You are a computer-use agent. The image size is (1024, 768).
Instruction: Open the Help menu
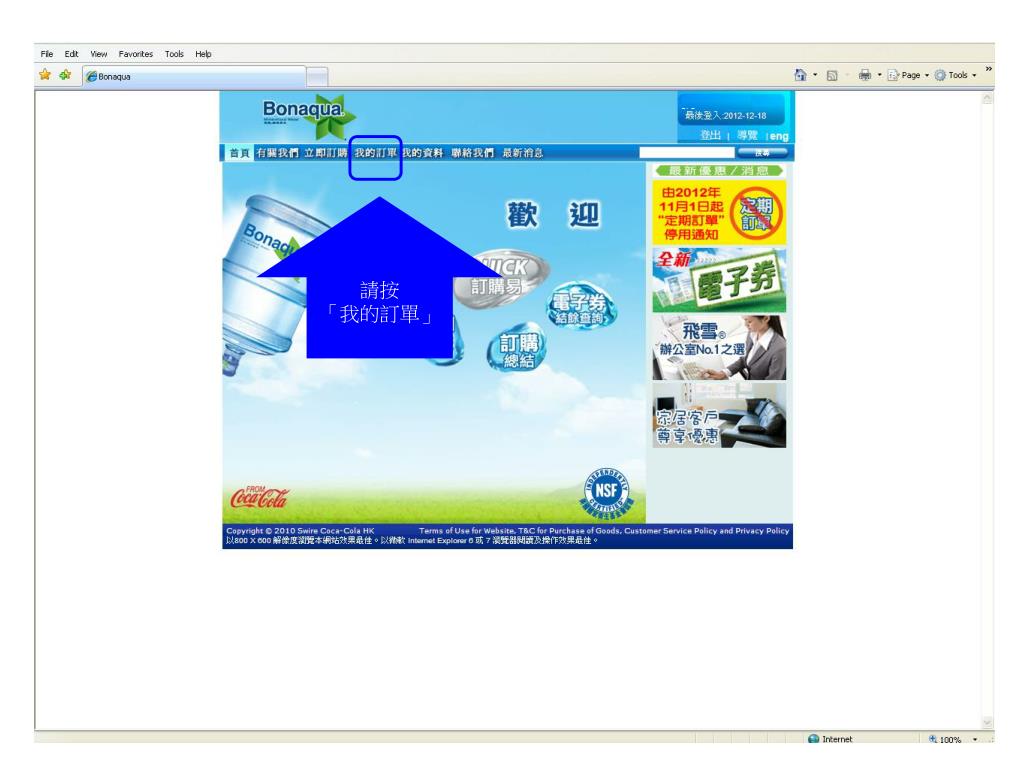203,54
